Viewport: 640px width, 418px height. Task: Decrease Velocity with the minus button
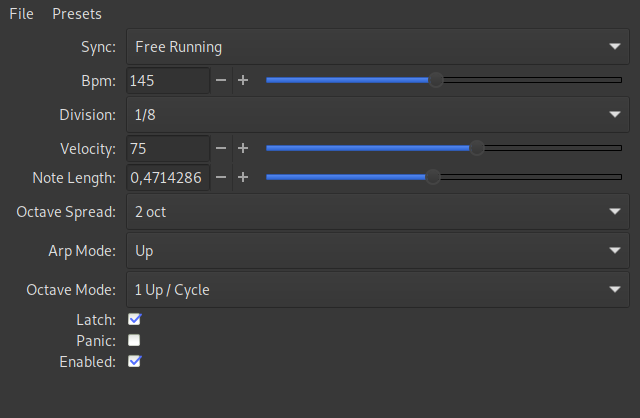221,148
